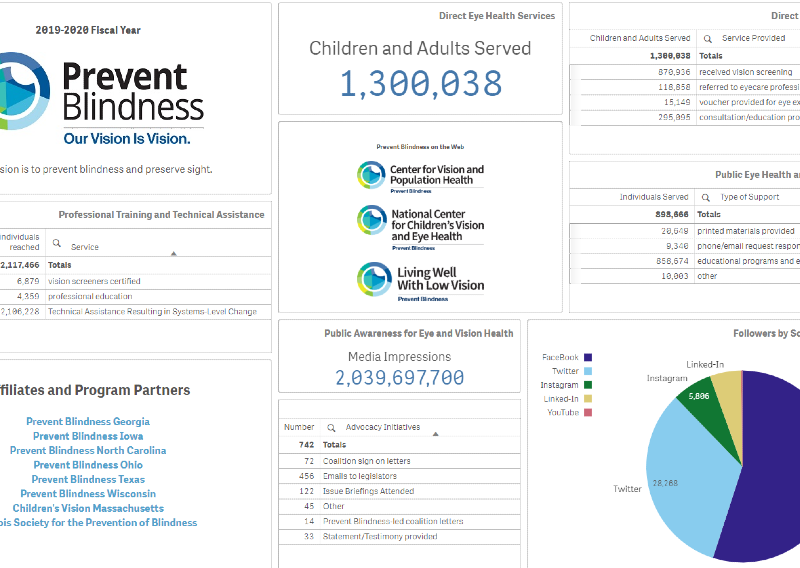Select the 'referred to eyecare professional' row
The height and width of the screenshot is (568, 800).
(x=685, y=87)
